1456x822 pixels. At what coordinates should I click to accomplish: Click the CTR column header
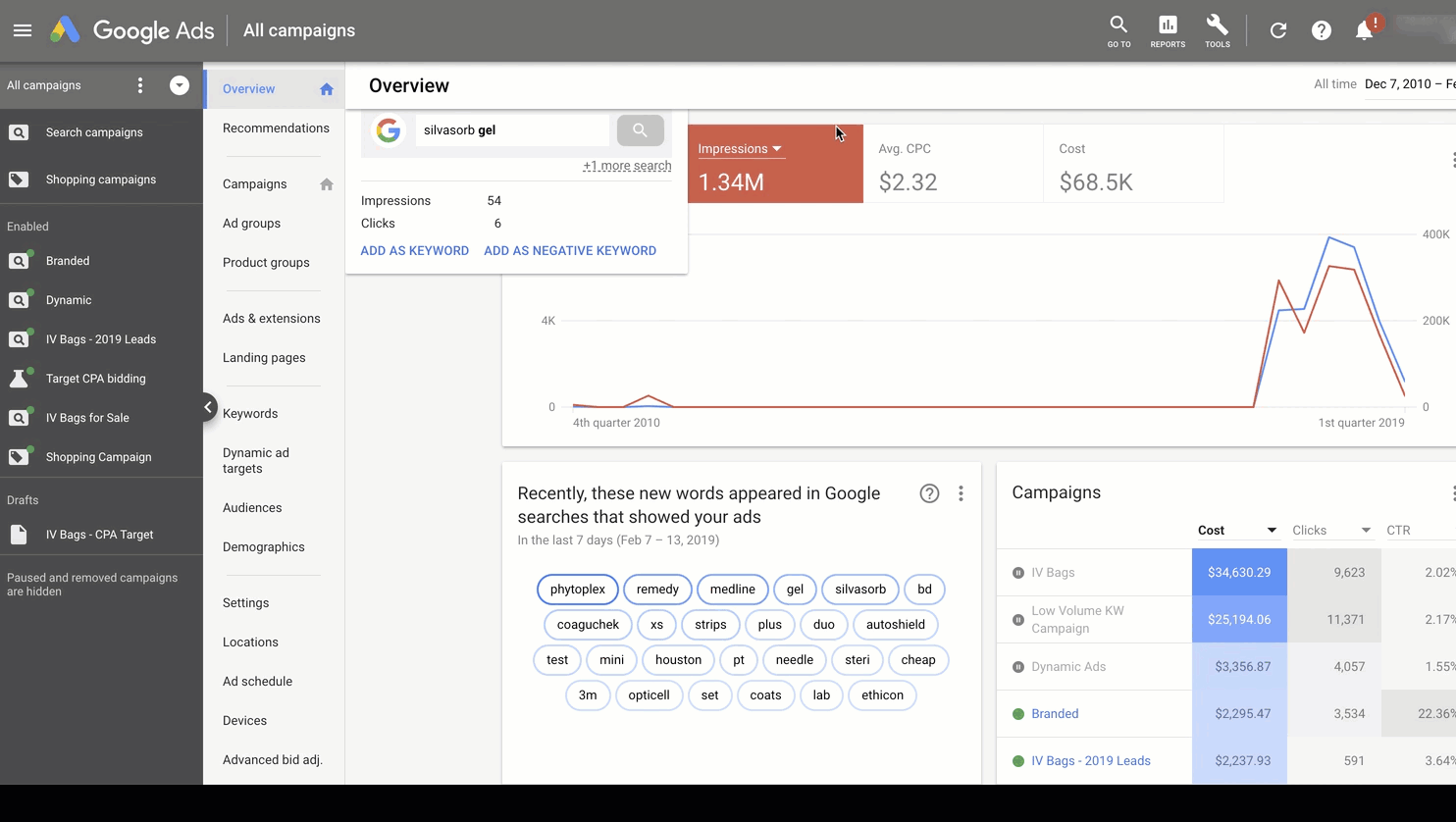(x=1398, y=531)
